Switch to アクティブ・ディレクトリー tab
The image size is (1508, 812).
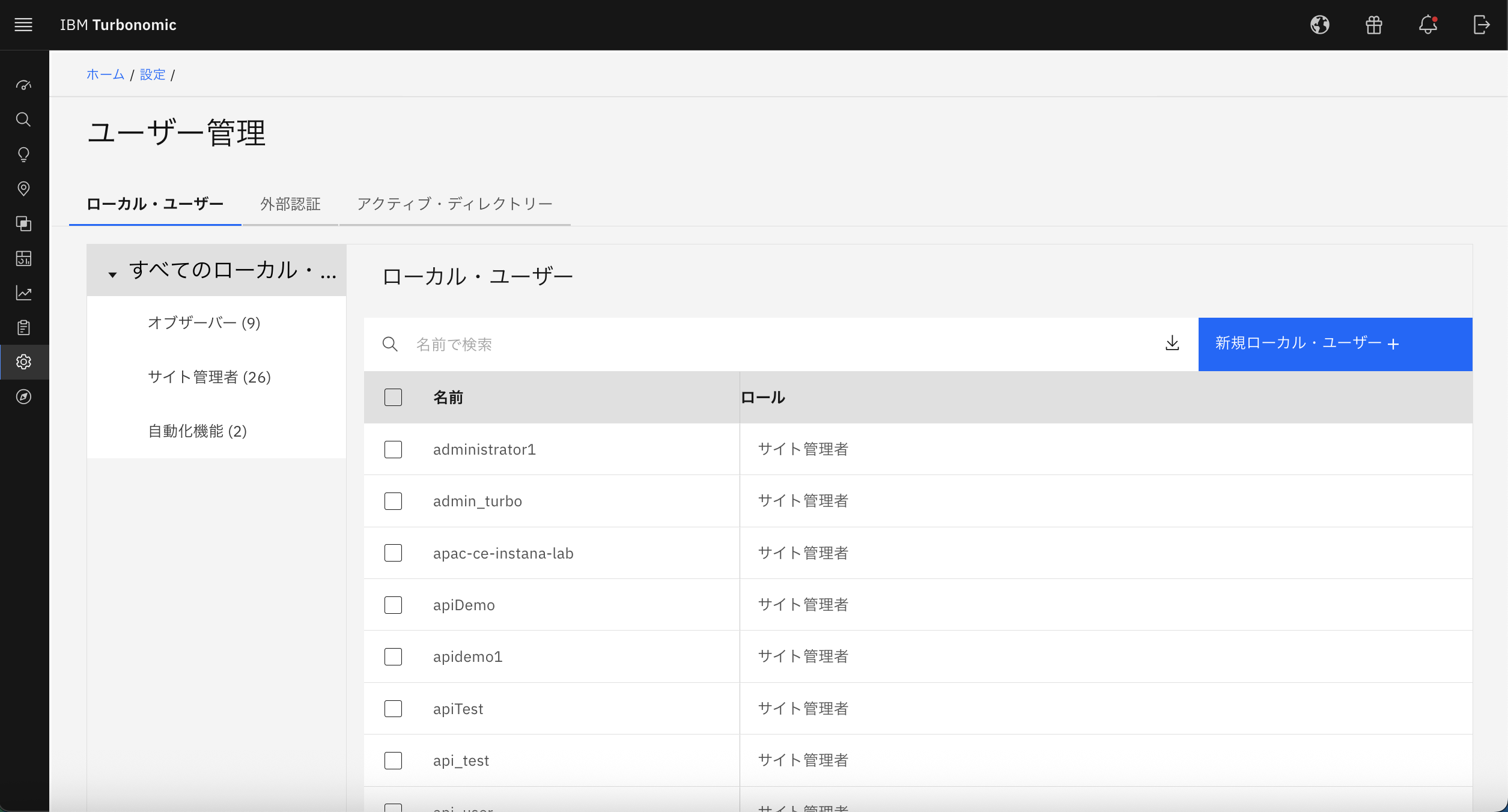[454, 204]
